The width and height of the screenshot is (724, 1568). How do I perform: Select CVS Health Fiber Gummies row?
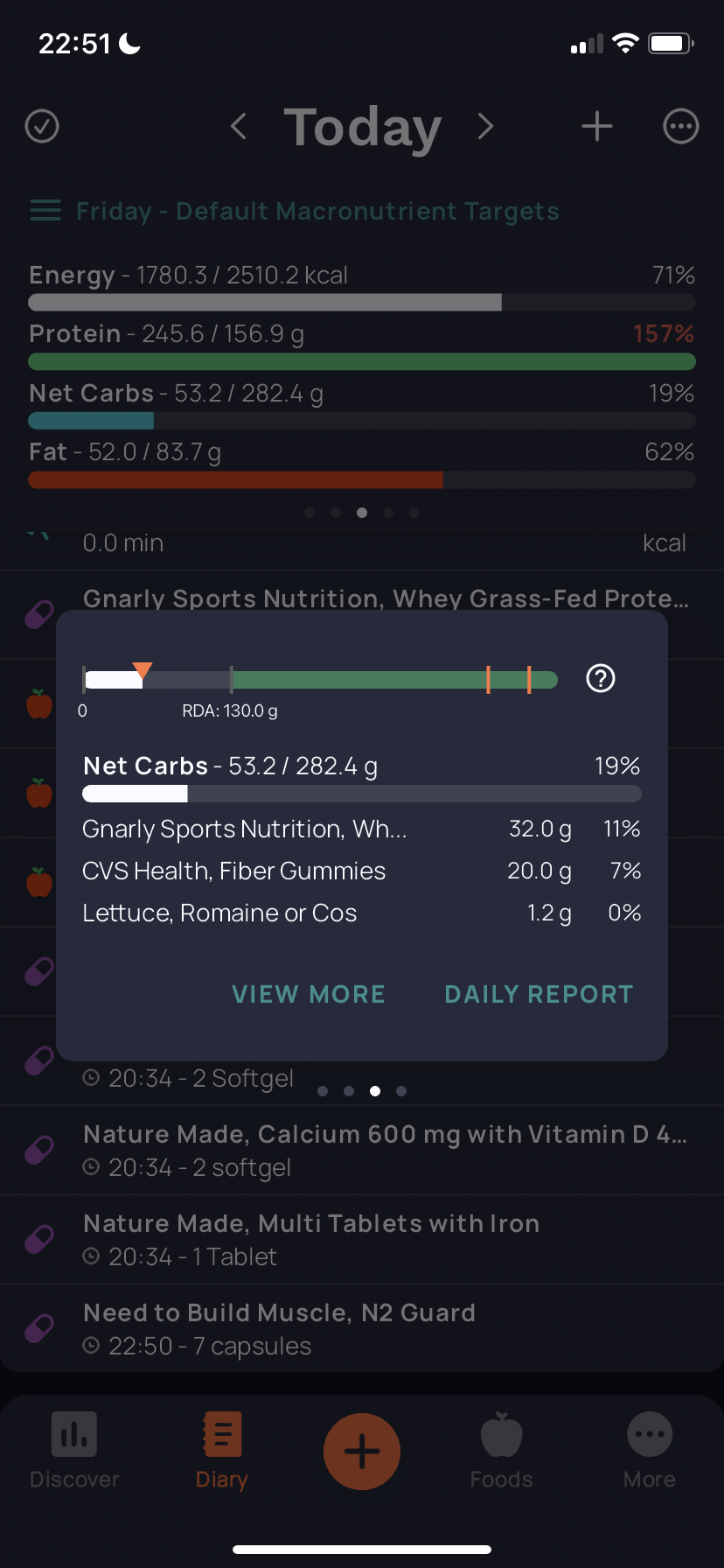[x=362, y=871]
